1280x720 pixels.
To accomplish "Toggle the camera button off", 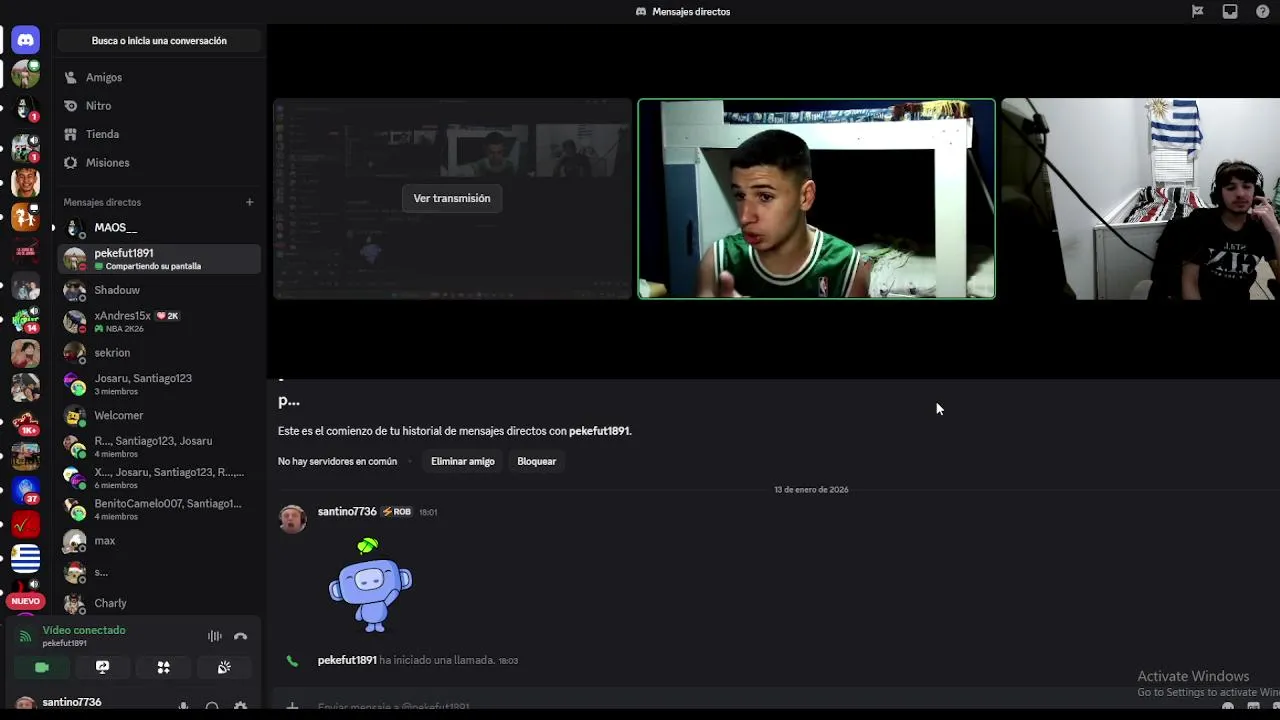I will pyautogui.click(x=42, y=667).
